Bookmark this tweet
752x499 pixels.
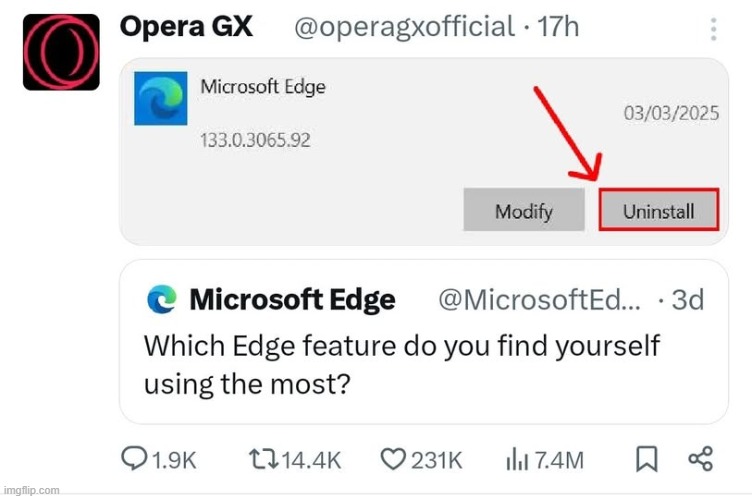click(646, 459)
